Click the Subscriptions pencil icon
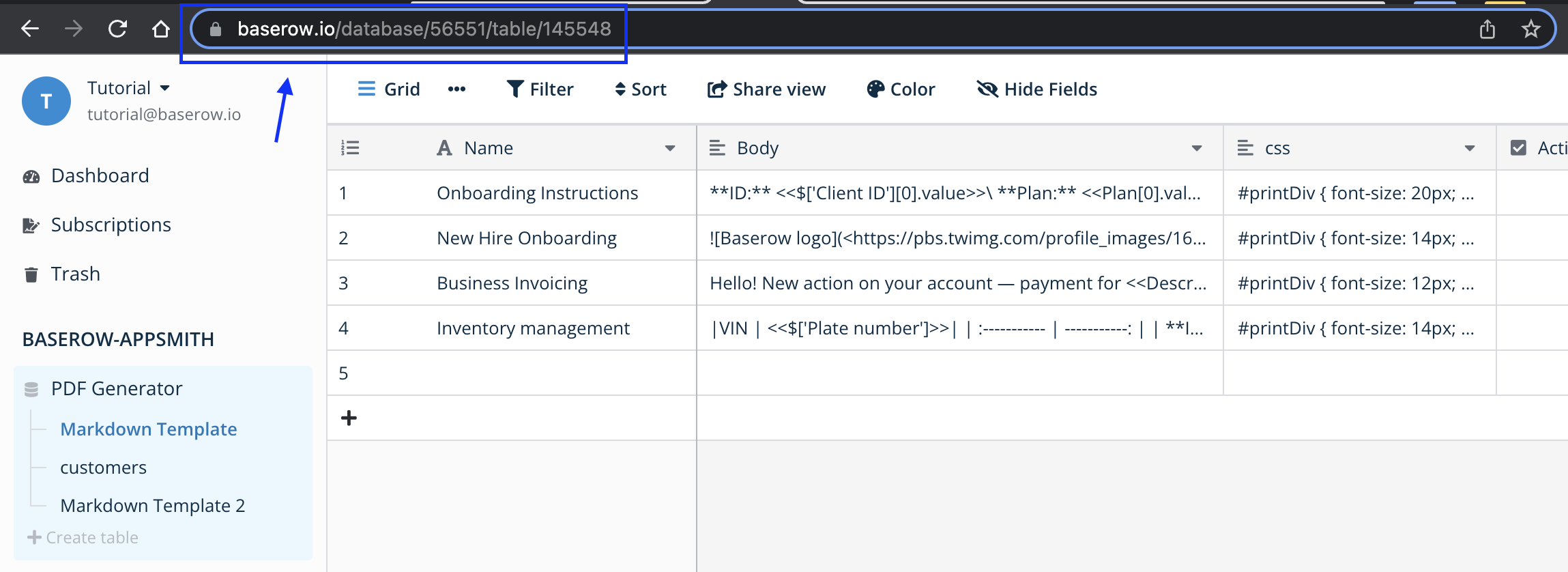Screen dimensions: 1568x572 click(31, 225)
